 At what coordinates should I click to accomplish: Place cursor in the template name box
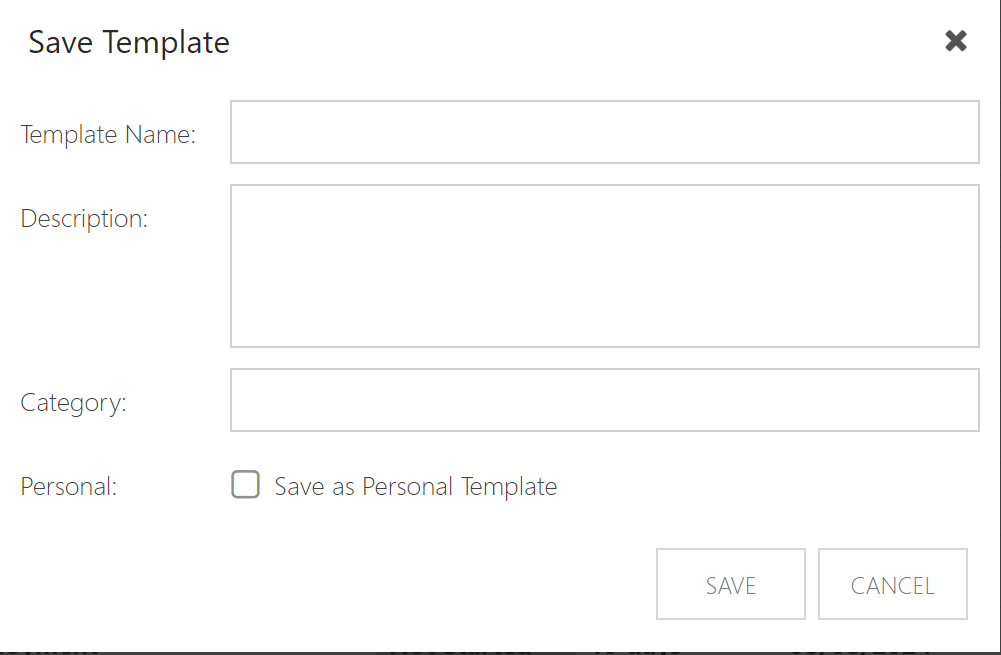(x=605, y=132)
